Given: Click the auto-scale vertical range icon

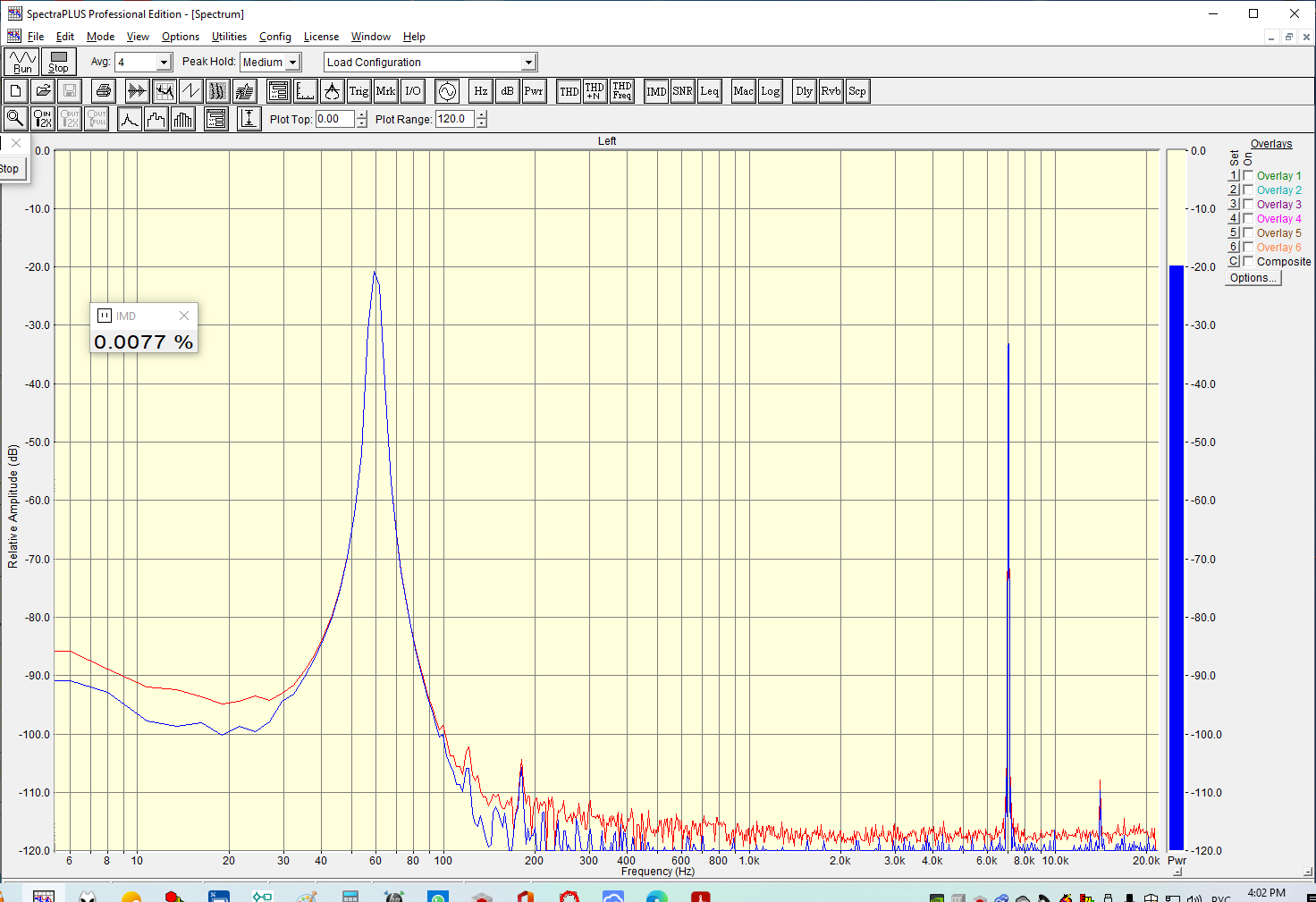Looking at the screenshot, I should (249, 119).
